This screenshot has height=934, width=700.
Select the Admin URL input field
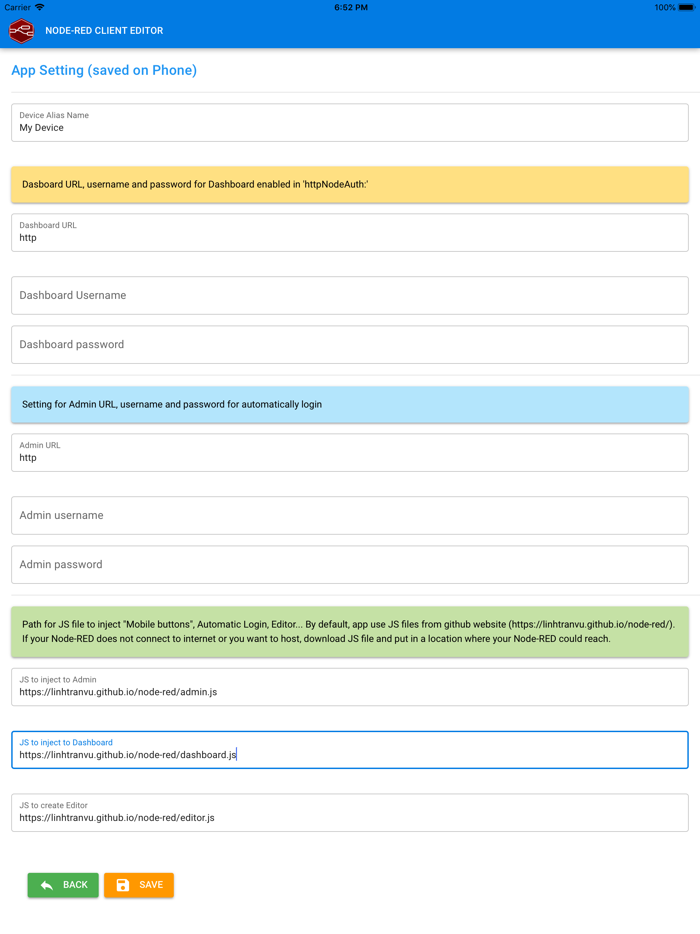pos(348,452)
